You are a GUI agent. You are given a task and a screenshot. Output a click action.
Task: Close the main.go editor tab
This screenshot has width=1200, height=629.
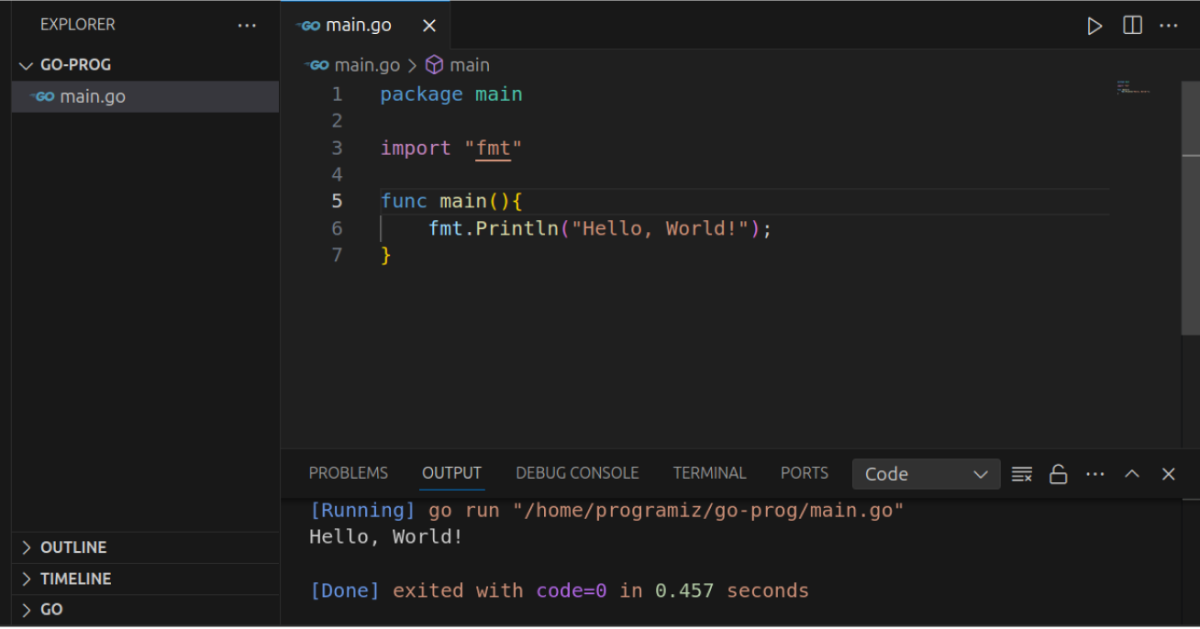click(429, 26)
